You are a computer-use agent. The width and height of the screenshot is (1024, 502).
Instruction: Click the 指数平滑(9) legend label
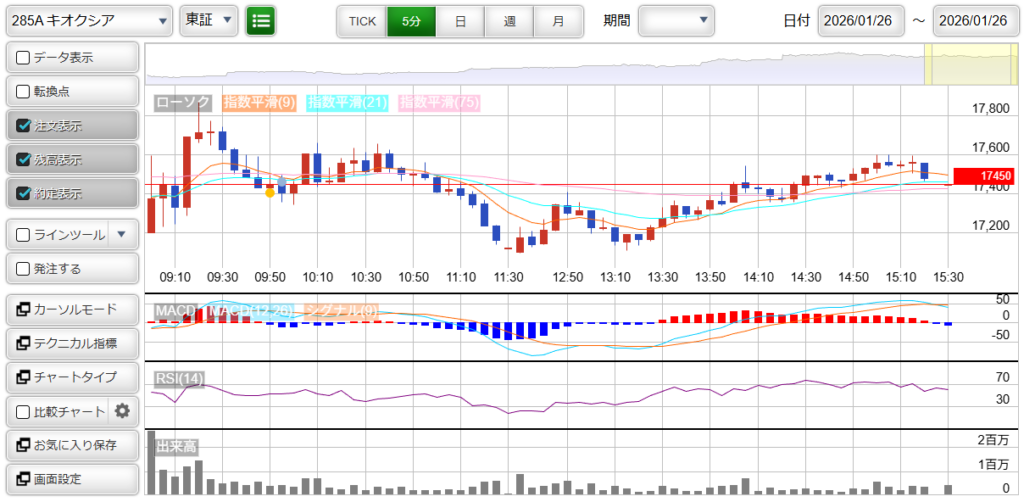[258, 102]
